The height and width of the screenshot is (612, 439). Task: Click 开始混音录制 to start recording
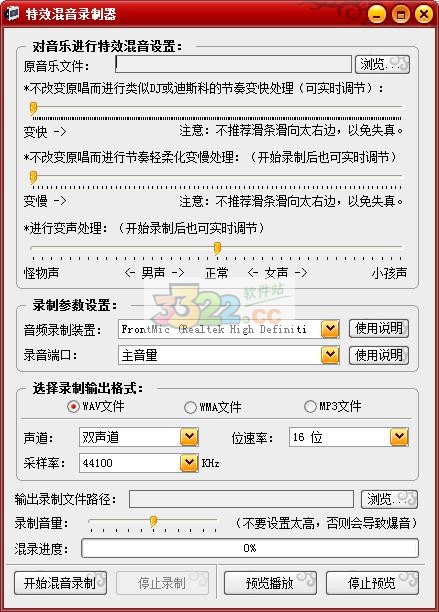[60, 583]
